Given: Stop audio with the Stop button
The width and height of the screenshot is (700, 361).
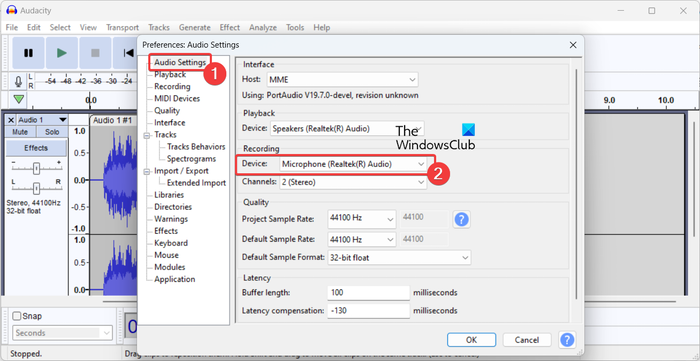Looking at the screenshot, I should point(95,53).
